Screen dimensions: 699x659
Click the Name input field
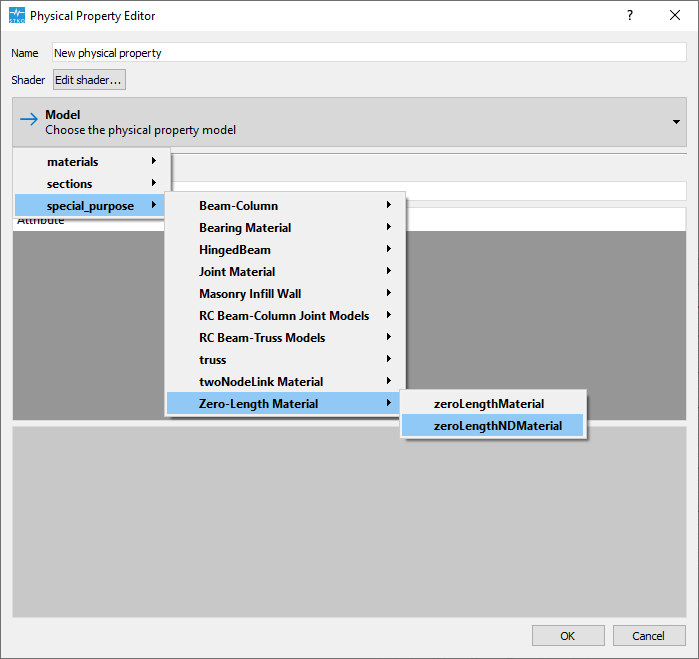click(369, 53)
